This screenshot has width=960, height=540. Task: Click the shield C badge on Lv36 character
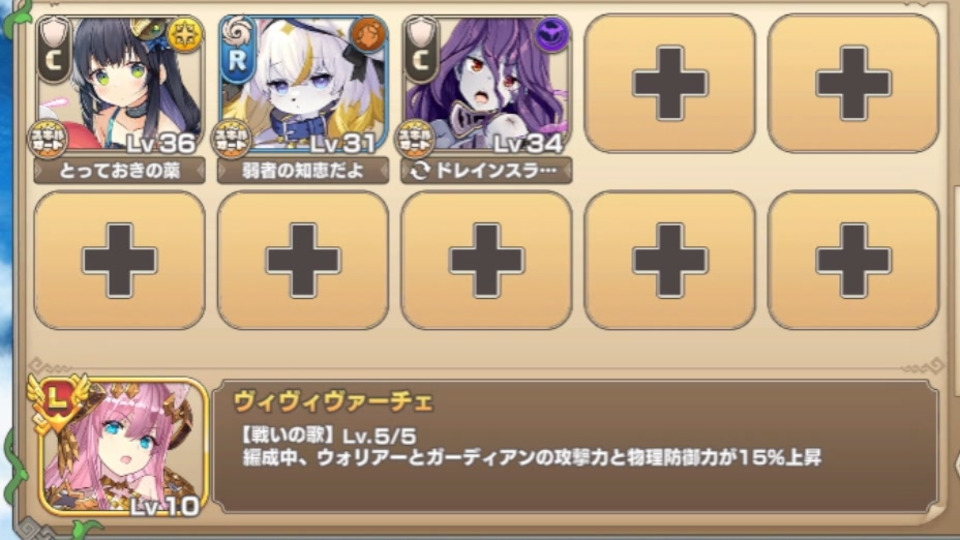(x=54, y=49)
